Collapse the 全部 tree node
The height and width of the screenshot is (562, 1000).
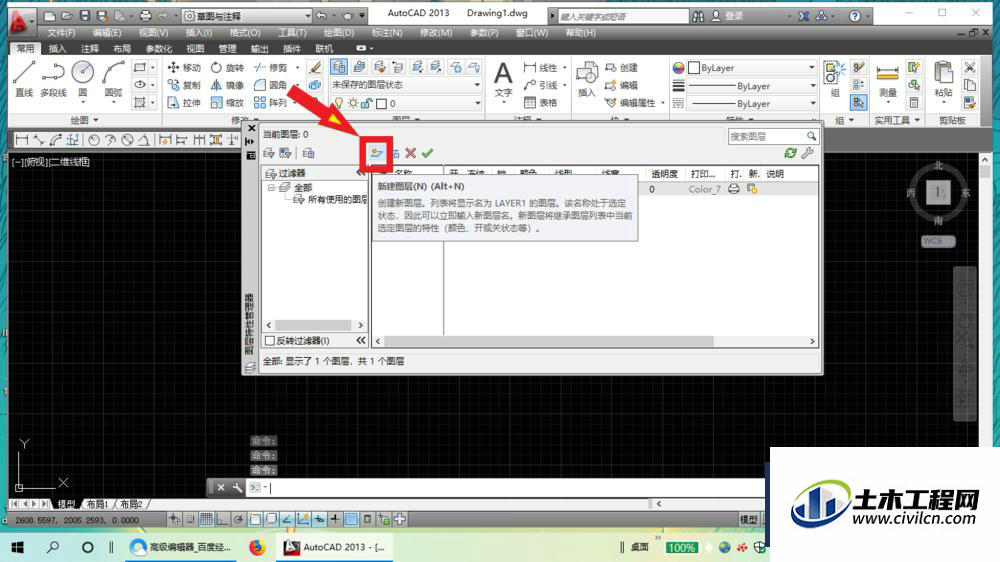tap(272, 188)
